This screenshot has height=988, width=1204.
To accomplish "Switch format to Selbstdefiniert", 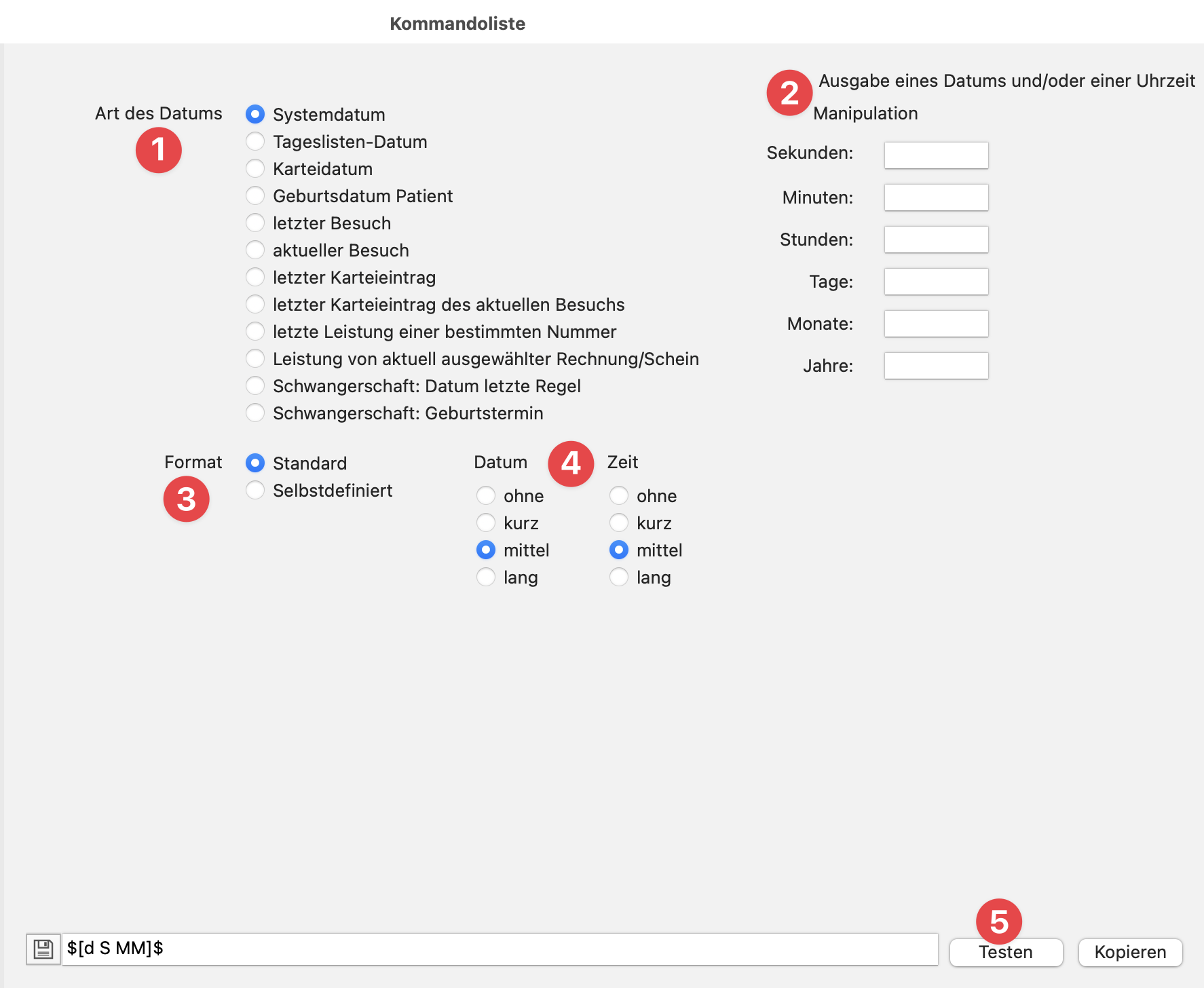I will pos(255,490).
